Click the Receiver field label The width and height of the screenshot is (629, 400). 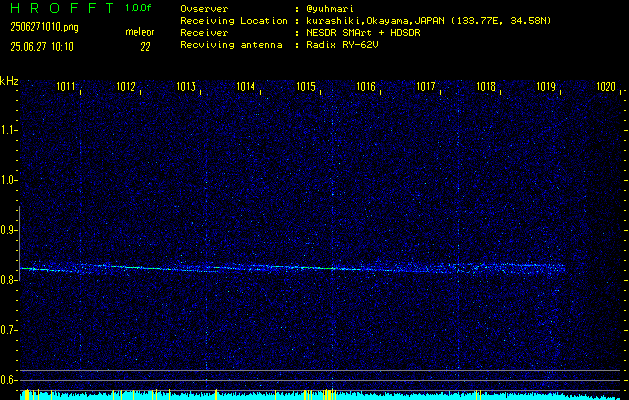click(x=204, y=33)
